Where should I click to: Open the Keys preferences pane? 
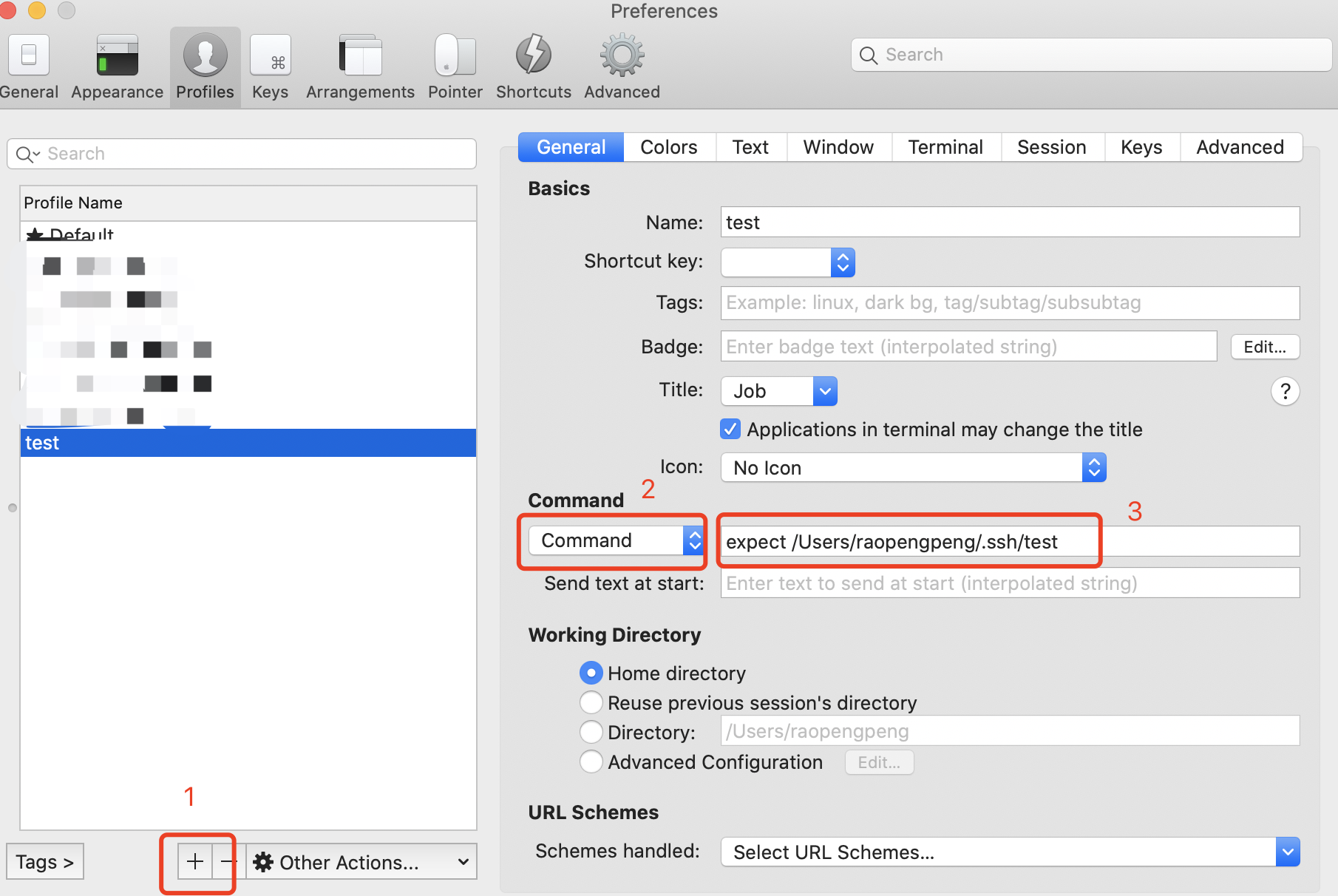coord(270,67)
